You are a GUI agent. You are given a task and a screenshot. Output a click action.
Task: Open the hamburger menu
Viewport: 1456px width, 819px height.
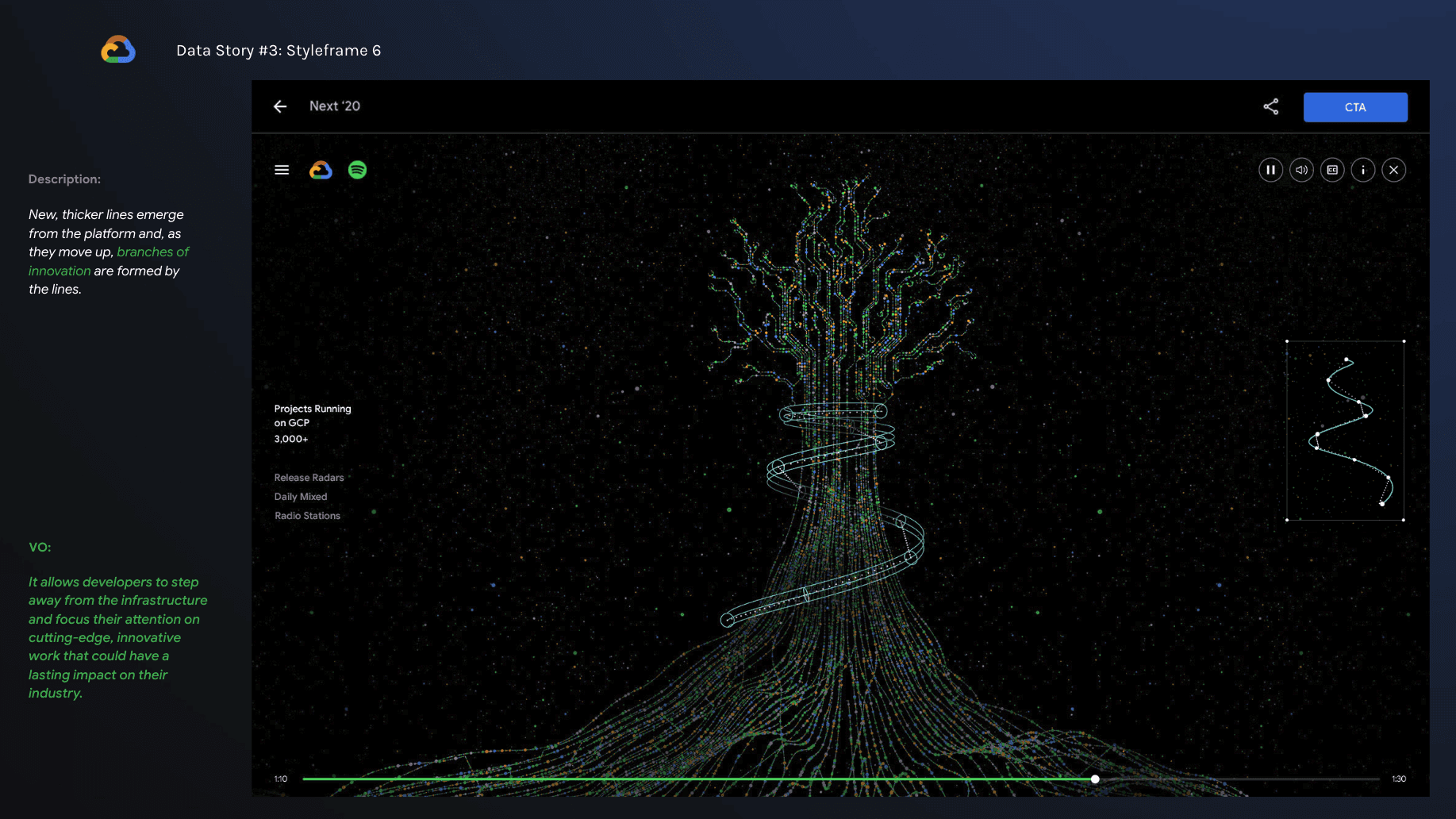point(282,170)
